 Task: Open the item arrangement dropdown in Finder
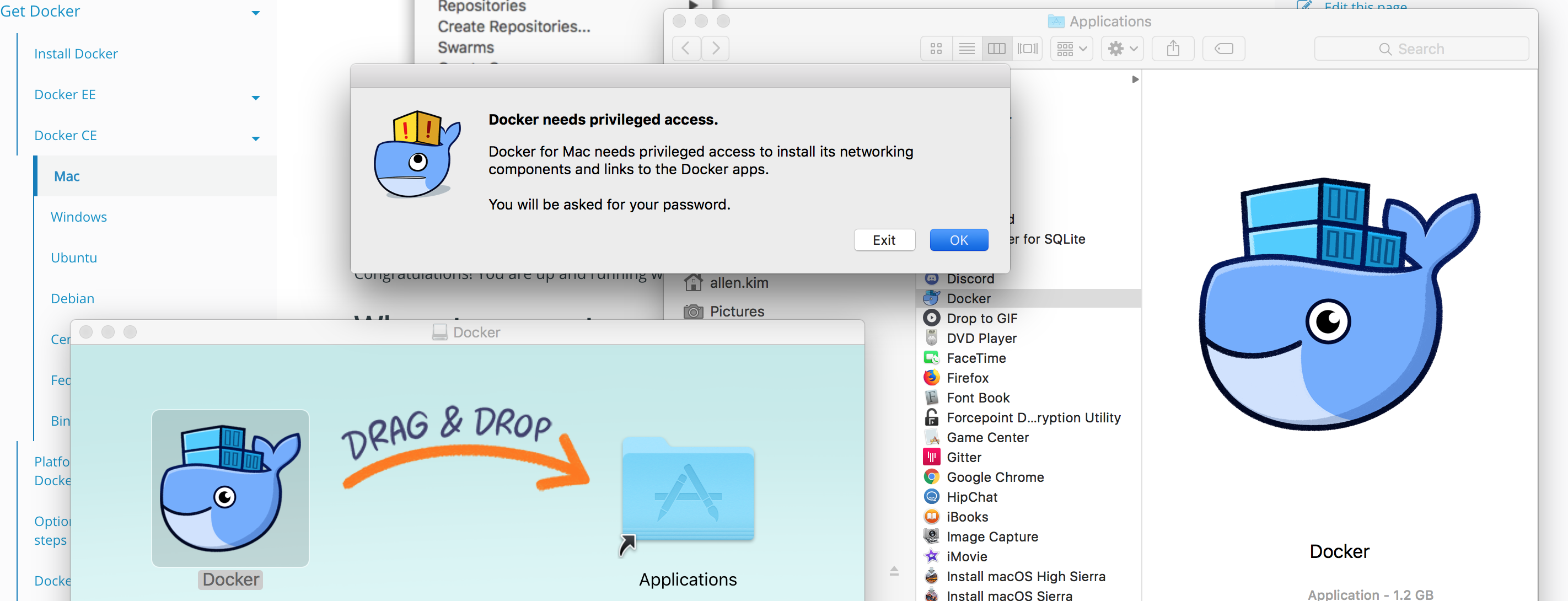click(1071, 48)
